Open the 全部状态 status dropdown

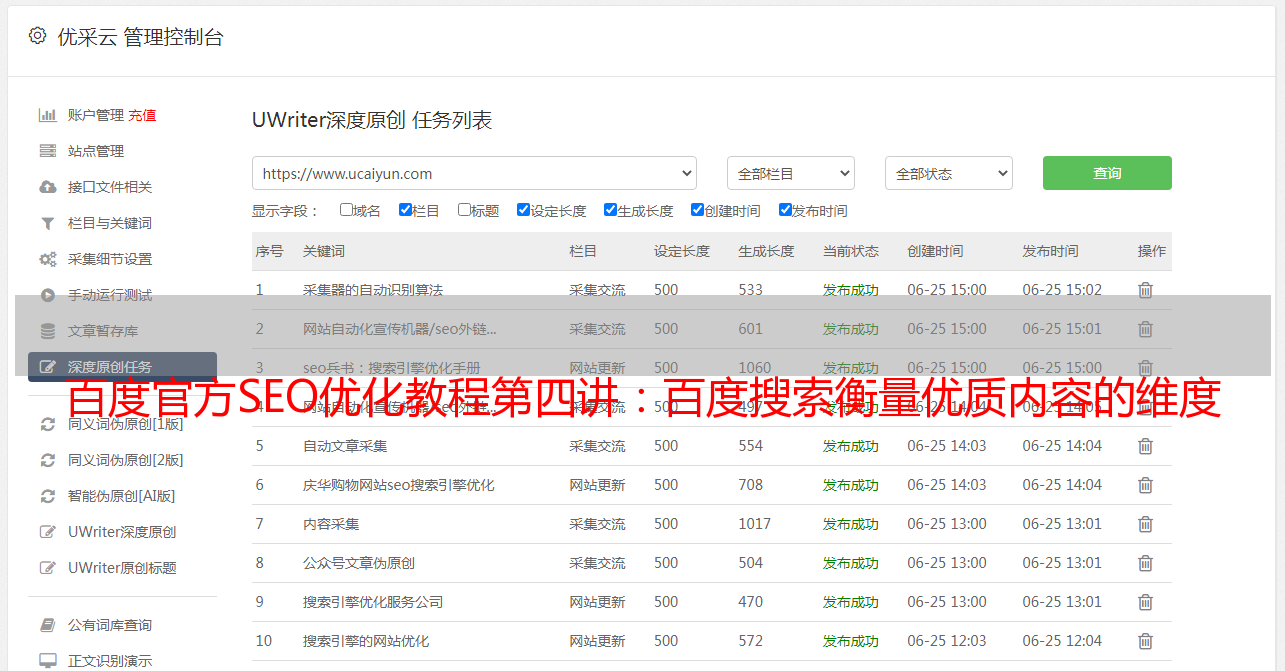coord(948,173)
